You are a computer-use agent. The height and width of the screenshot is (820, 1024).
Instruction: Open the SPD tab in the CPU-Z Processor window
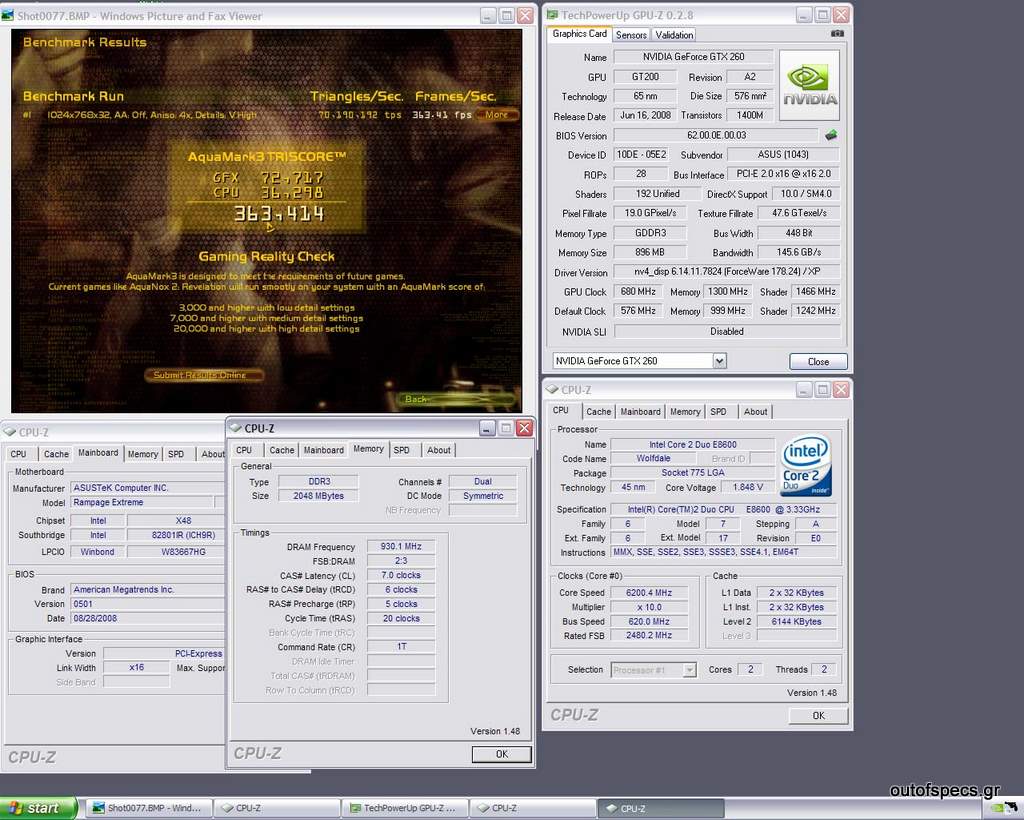718,411
